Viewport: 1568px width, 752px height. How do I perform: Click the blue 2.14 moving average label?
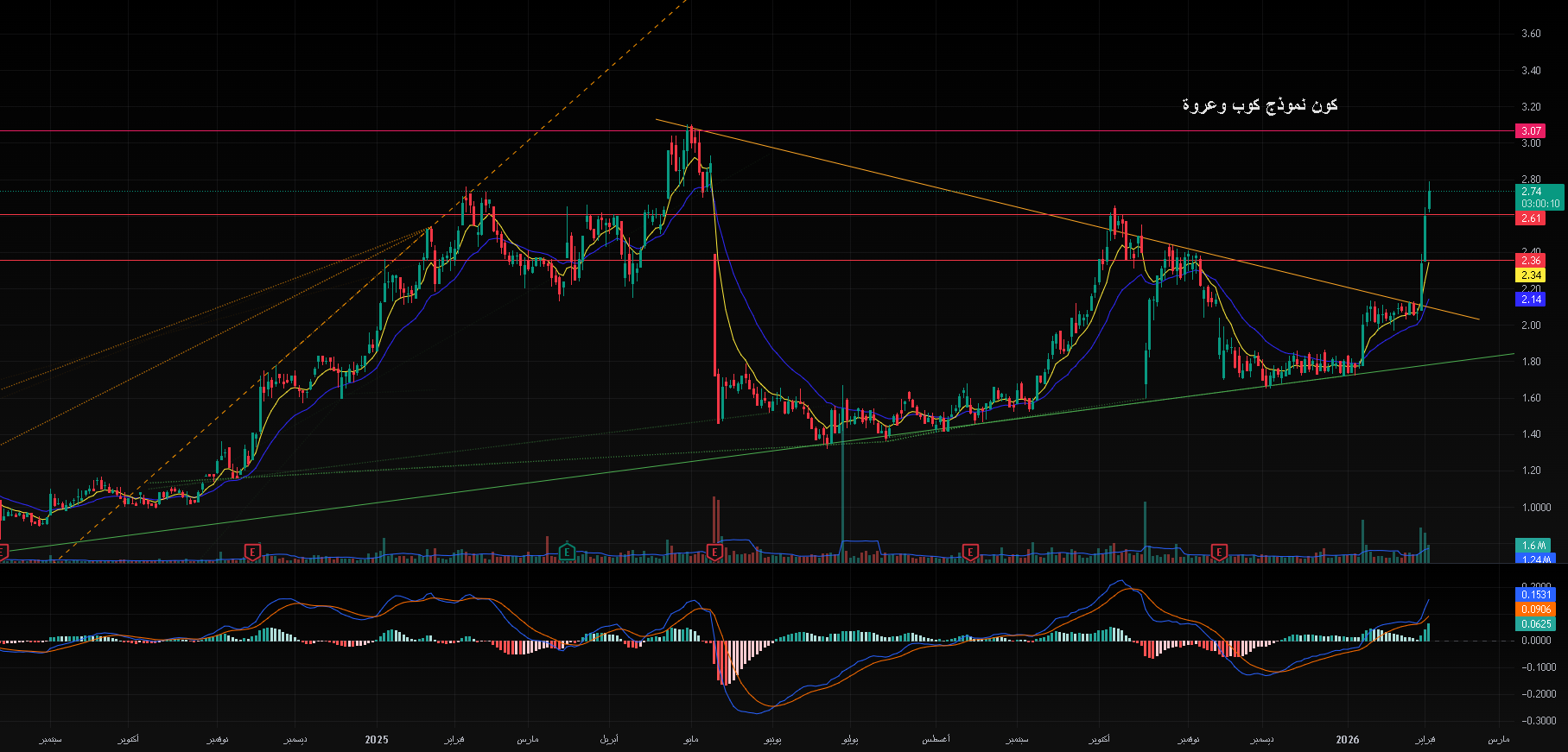coord(1531,300)
